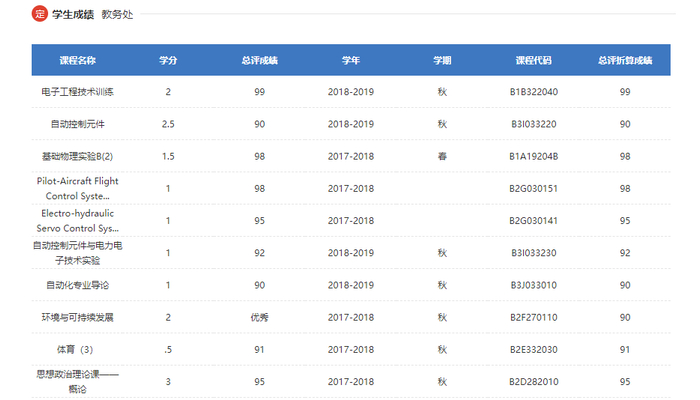This screenshot has width=700, height=400.
Task: Click course code B3I033230
Action: coord(533,253)
